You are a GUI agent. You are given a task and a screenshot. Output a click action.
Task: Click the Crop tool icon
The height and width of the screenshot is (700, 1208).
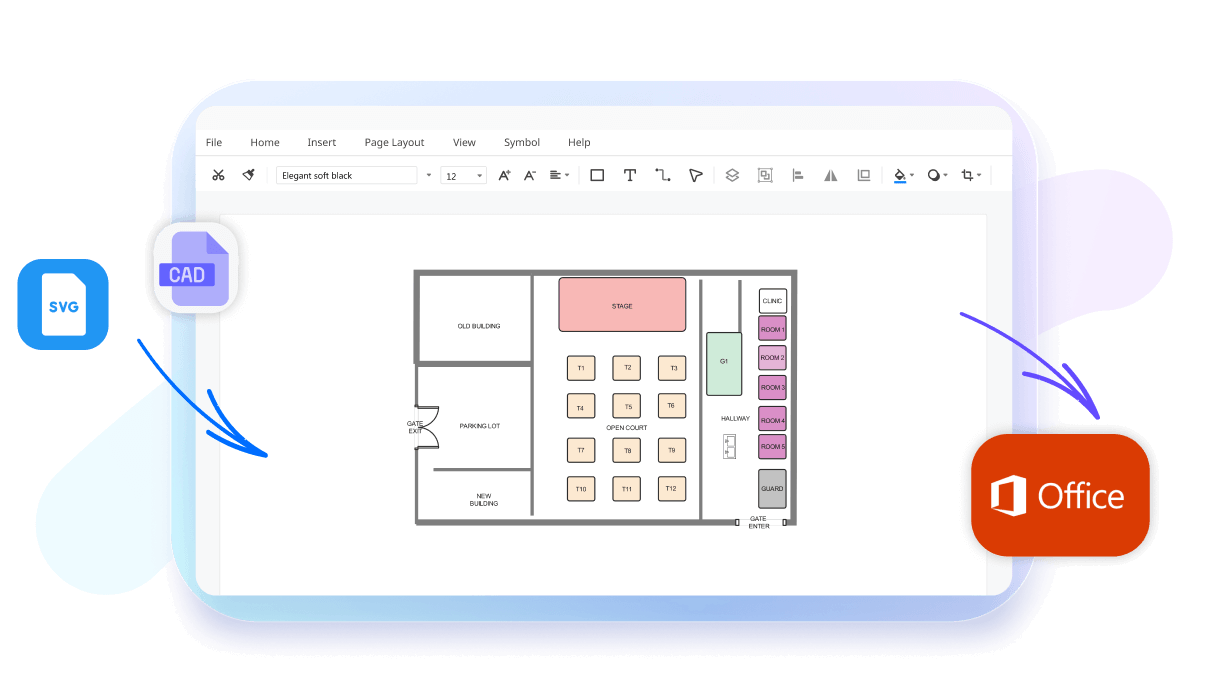967,175
